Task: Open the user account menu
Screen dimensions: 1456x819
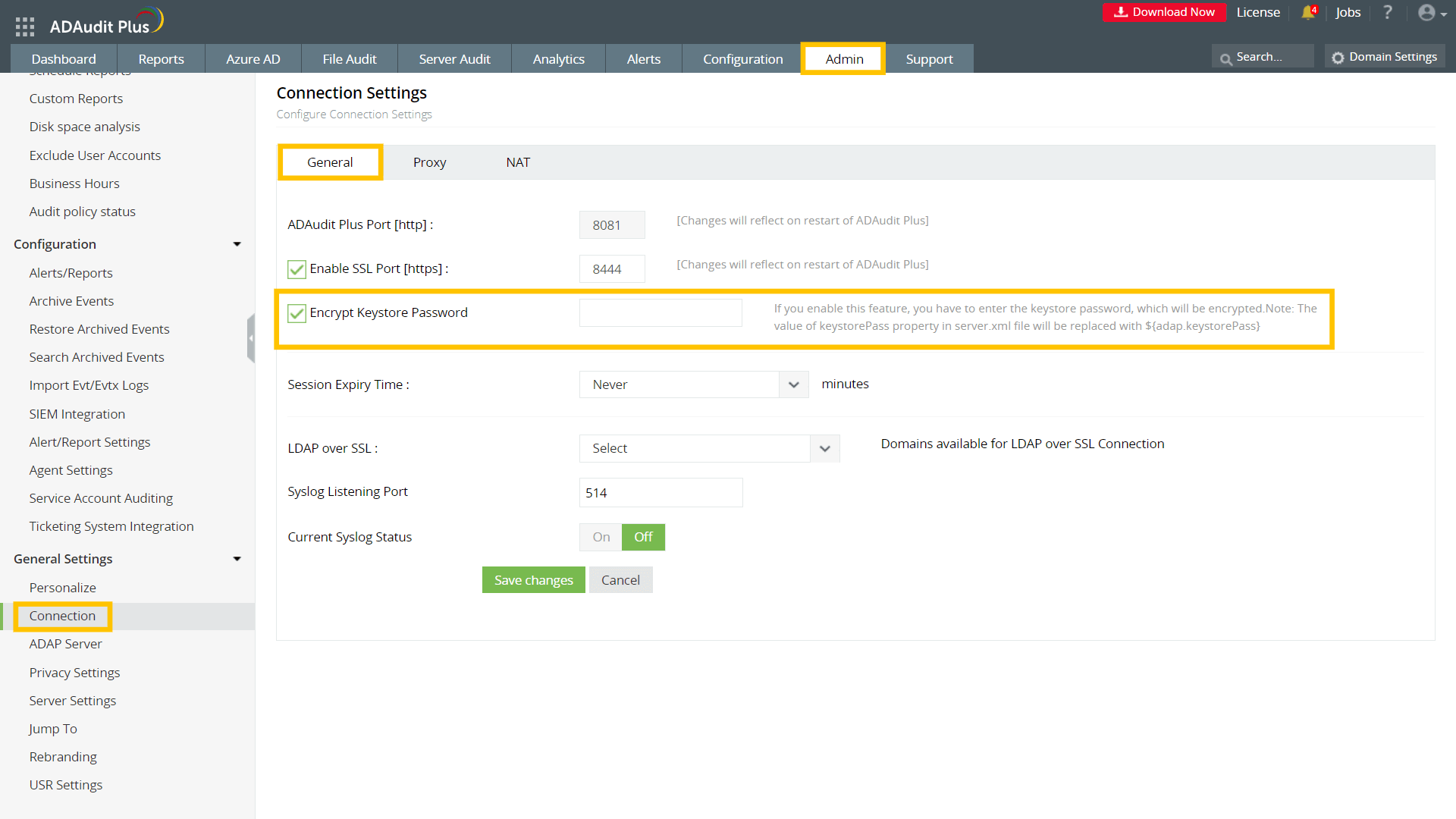Action: [1427, 12]
